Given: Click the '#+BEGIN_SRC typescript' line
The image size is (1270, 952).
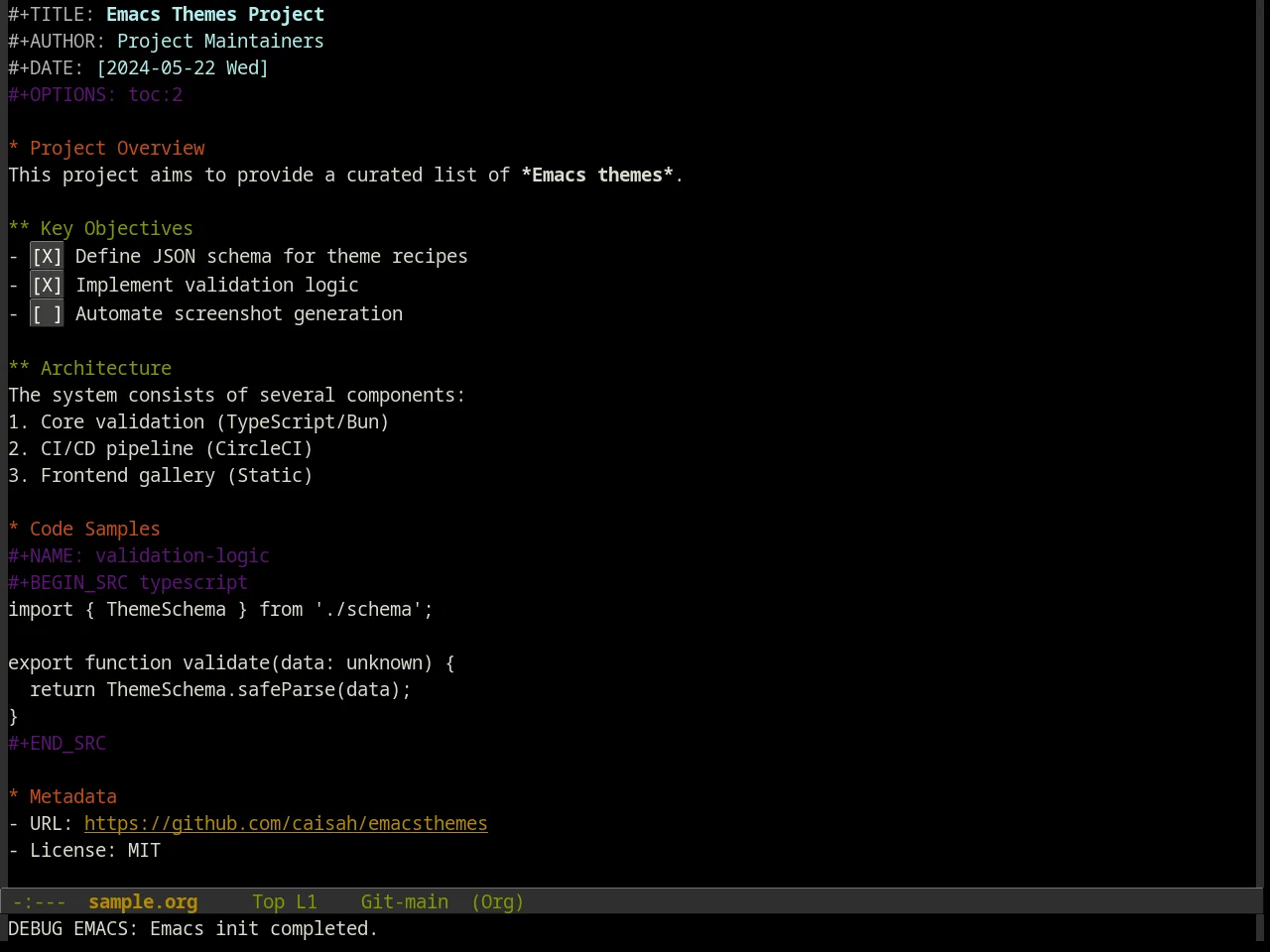Looking at the screenshot, I should 128,582.
